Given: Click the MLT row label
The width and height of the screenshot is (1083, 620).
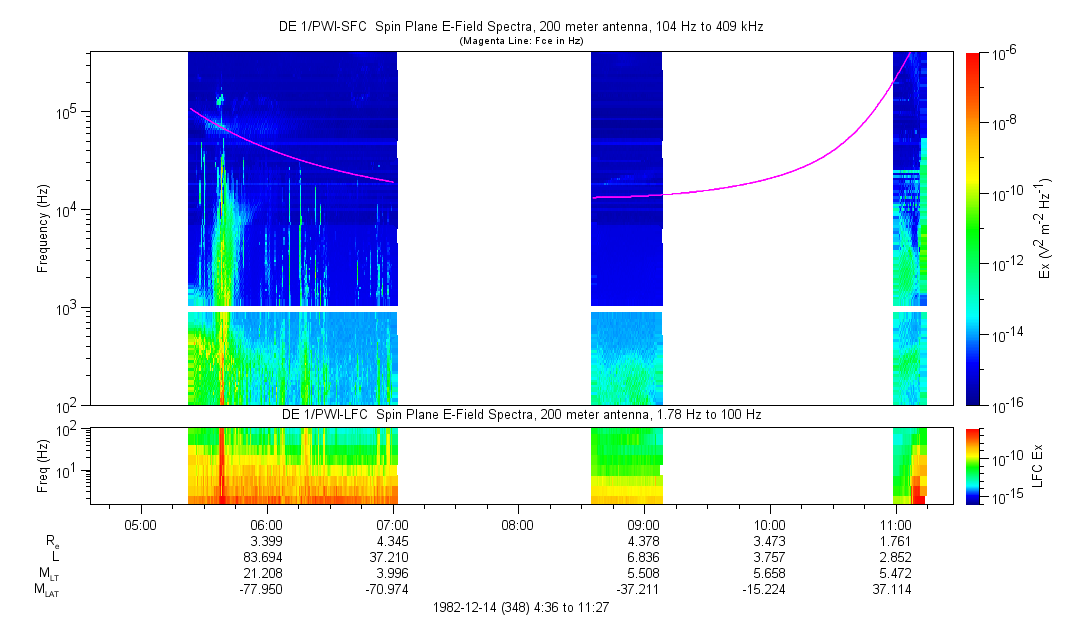Looking at the screenshot, I should click(x=48, y=574).
